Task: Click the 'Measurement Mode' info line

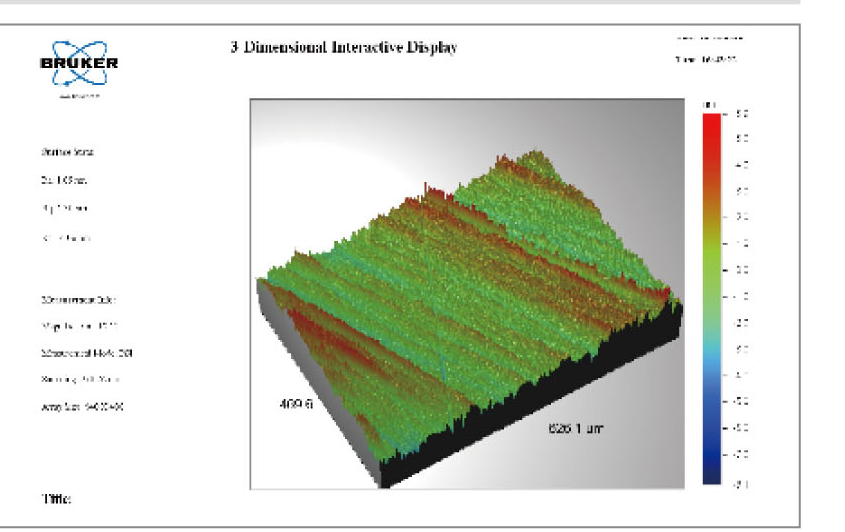Action: click(87, 353)
